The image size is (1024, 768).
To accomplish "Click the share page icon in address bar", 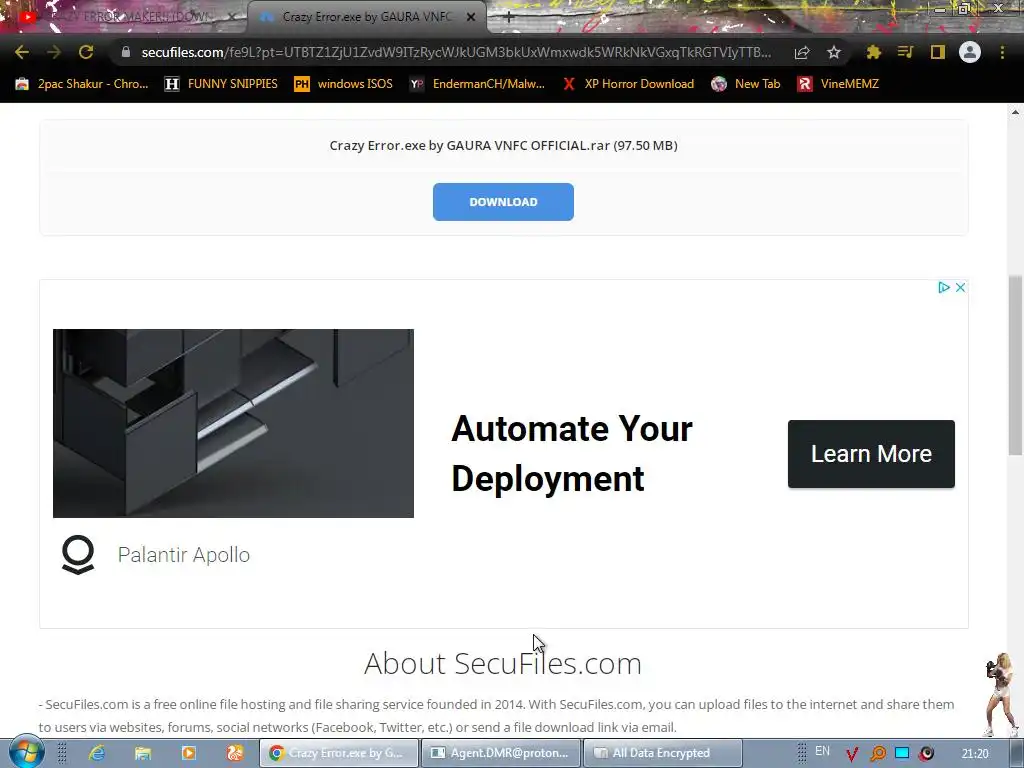I will tap(802, 52).
